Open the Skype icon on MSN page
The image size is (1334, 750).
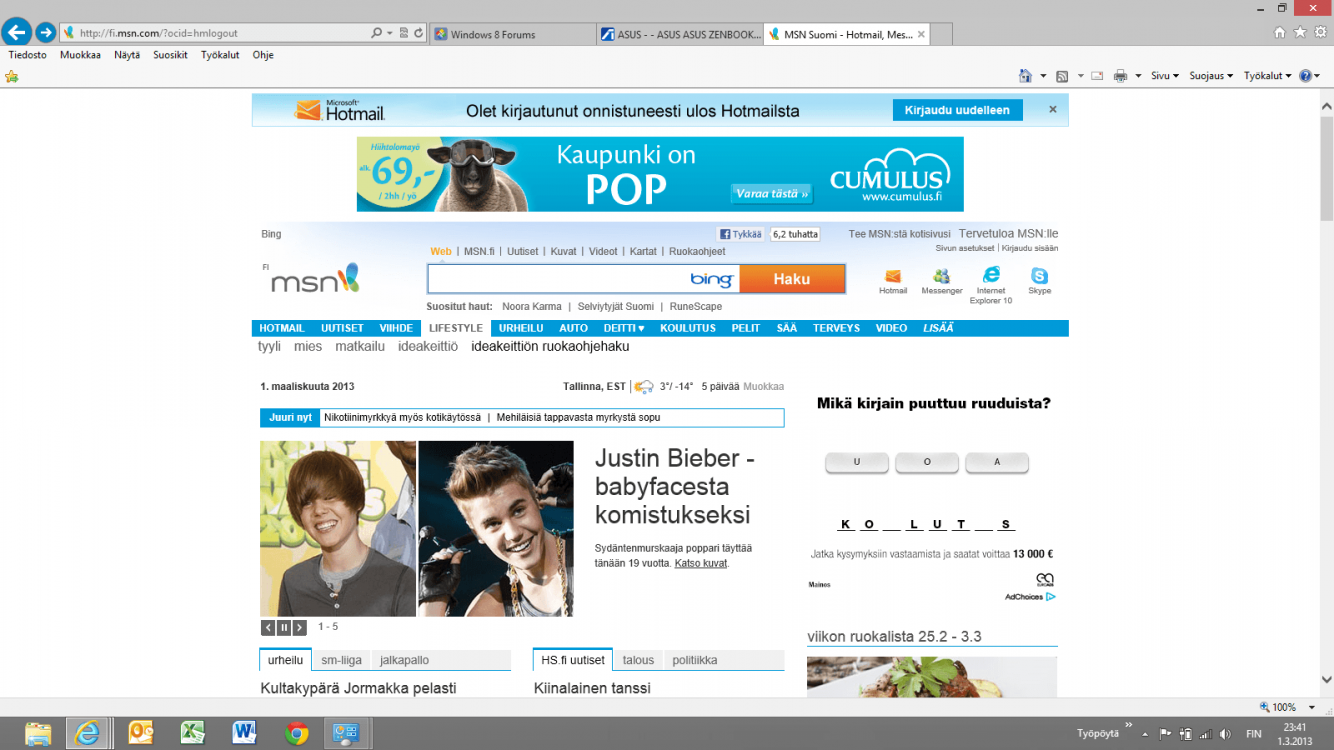click(x=1040, y=276)
